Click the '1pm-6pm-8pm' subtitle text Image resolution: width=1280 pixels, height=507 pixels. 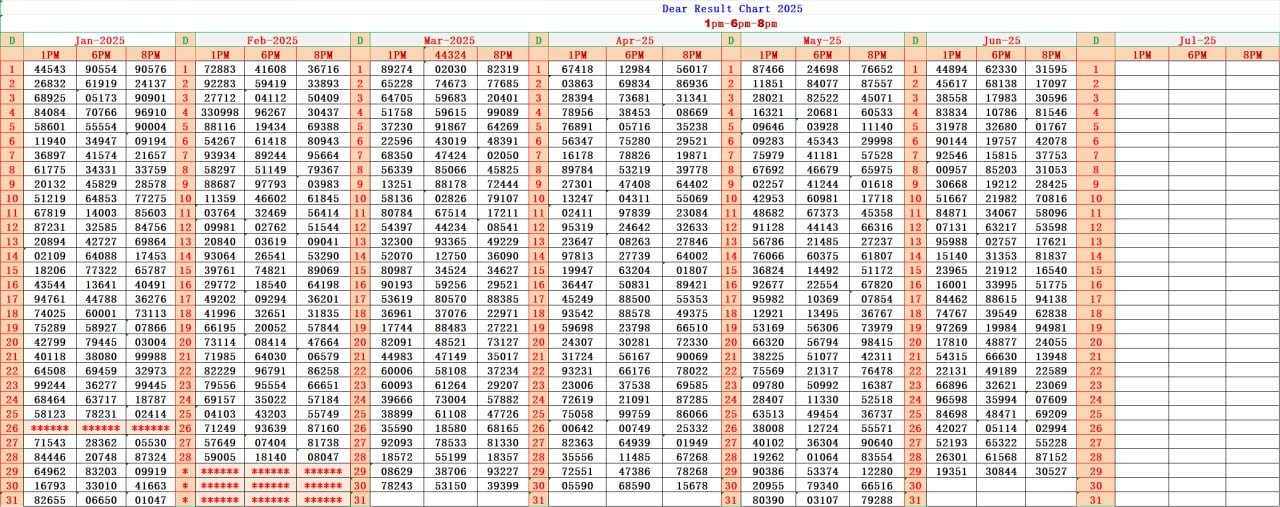click(739, 22)
